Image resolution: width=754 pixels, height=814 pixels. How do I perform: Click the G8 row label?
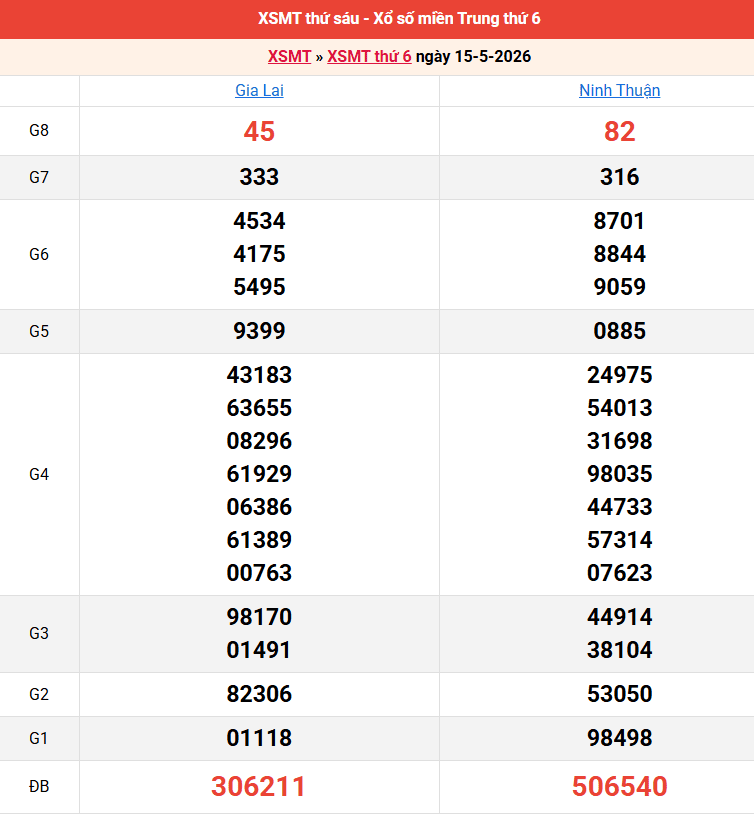click(x=39, y=130)
